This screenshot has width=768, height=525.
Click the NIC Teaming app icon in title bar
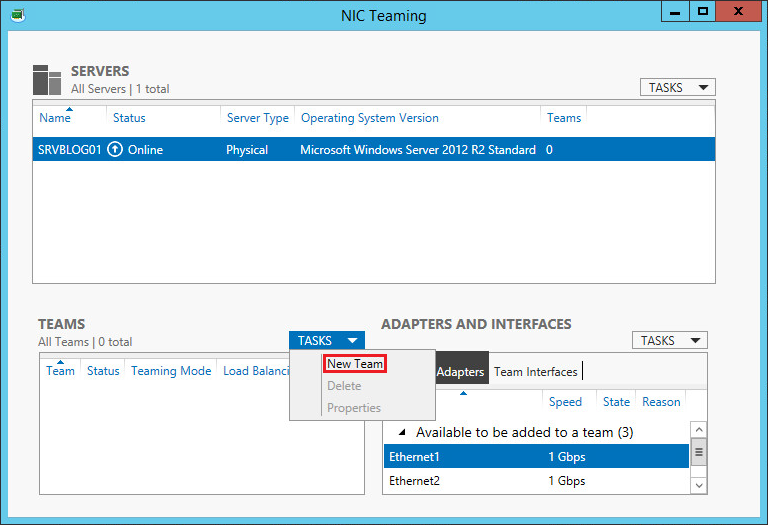[x=17, y=15]
